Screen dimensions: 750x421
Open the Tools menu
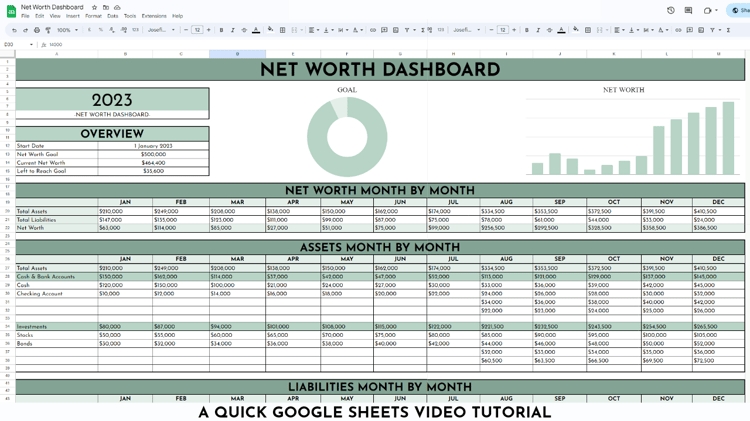[130, 16]
